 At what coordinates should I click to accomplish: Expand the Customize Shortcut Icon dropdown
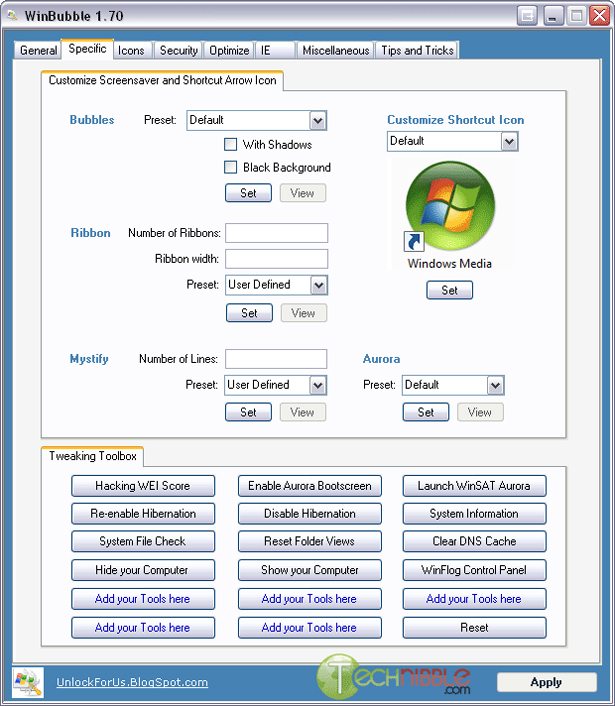(509, 141)
